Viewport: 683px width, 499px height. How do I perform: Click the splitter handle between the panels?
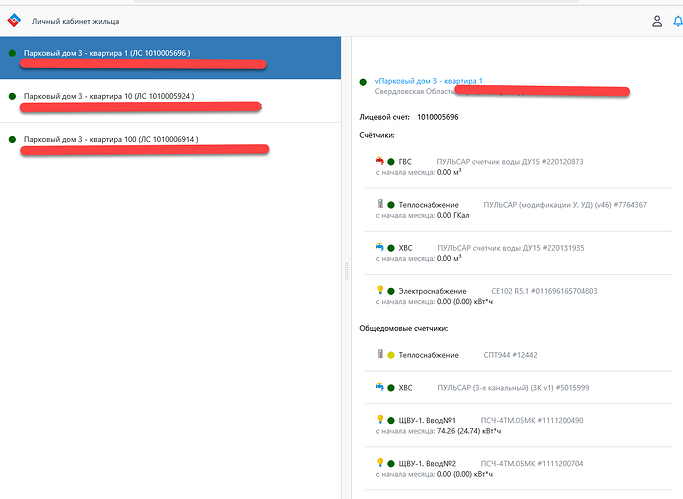coord(346,269)
